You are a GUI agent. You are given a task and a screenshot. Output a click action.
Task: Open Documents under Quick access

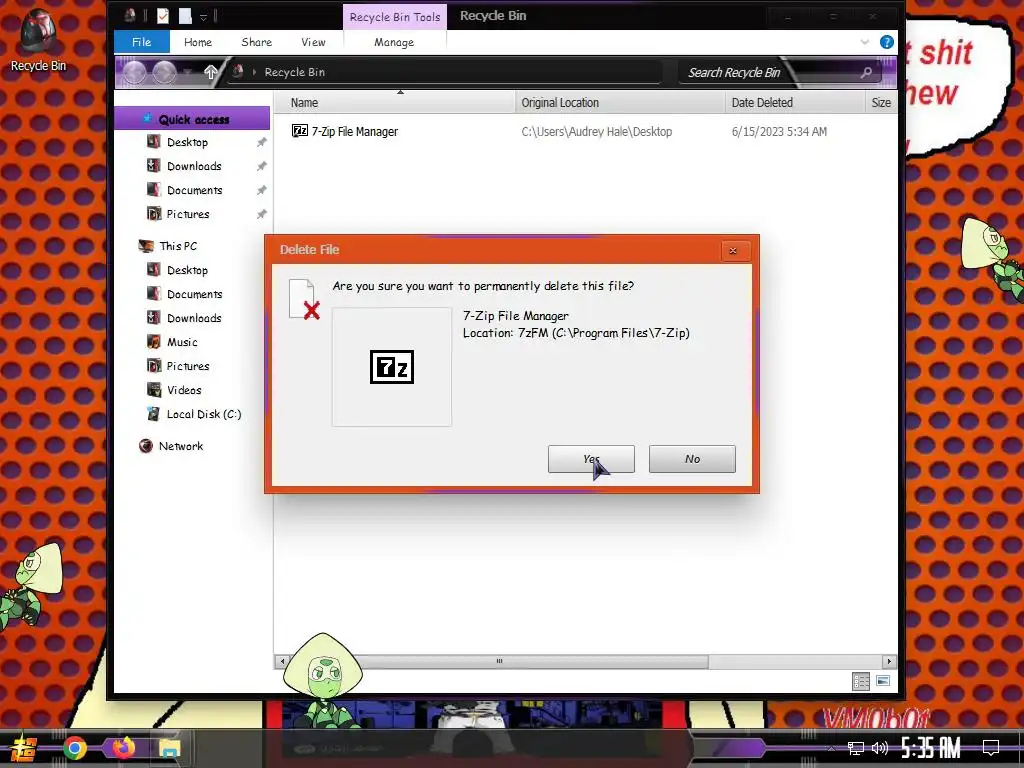[195, 191]
